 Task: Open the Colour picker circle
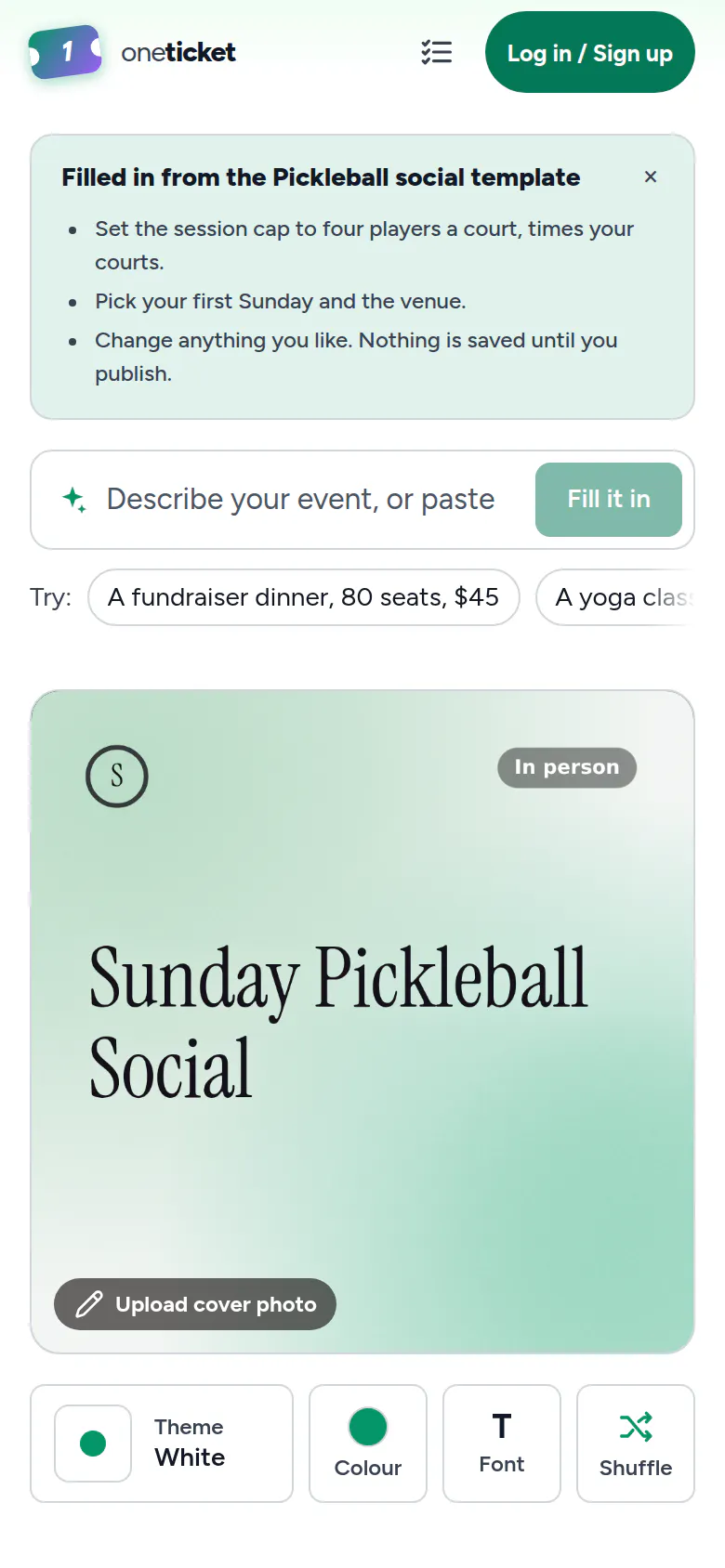pos(368,1427)
